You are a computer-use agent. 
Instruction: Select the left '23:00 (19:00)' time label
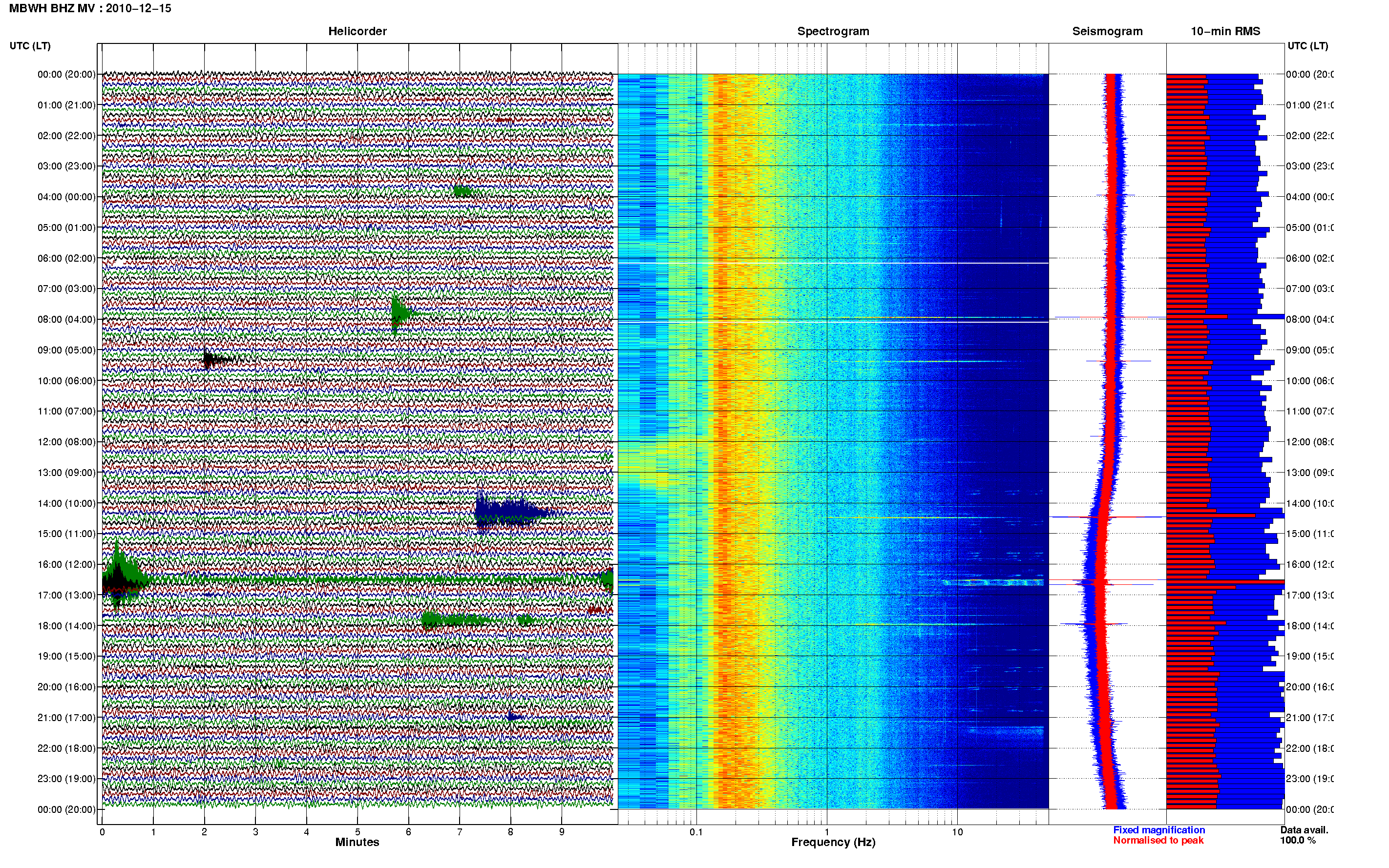click(66, 779)
